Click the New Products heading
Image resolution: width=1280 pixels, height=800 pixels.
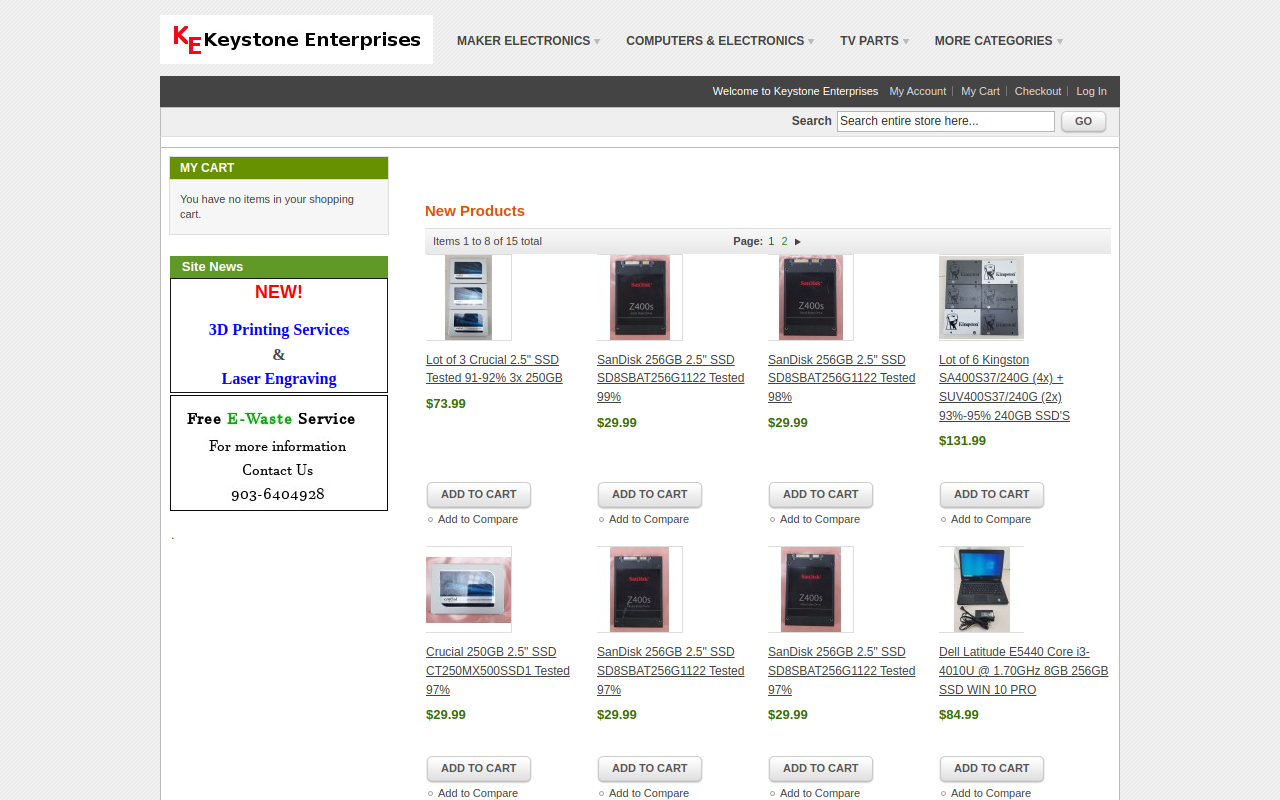point(475,211)
